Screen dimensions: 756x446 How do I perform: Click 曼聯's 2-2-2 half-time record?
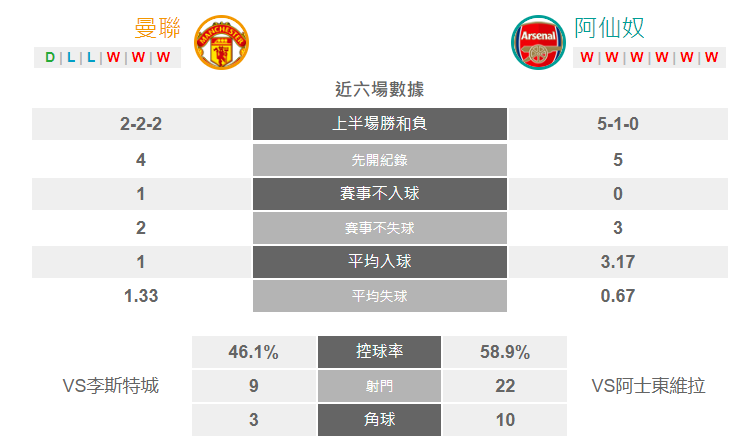(141, 124)
